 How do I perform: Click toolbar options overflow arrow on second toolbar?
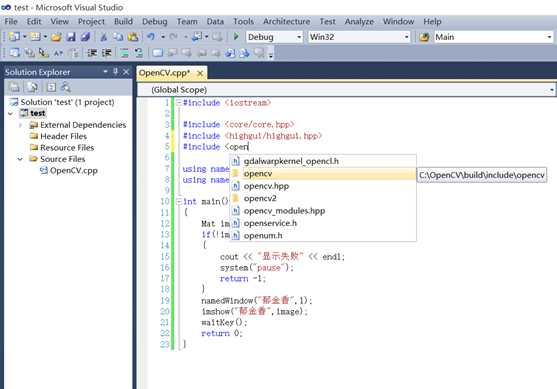click(271, 55)
